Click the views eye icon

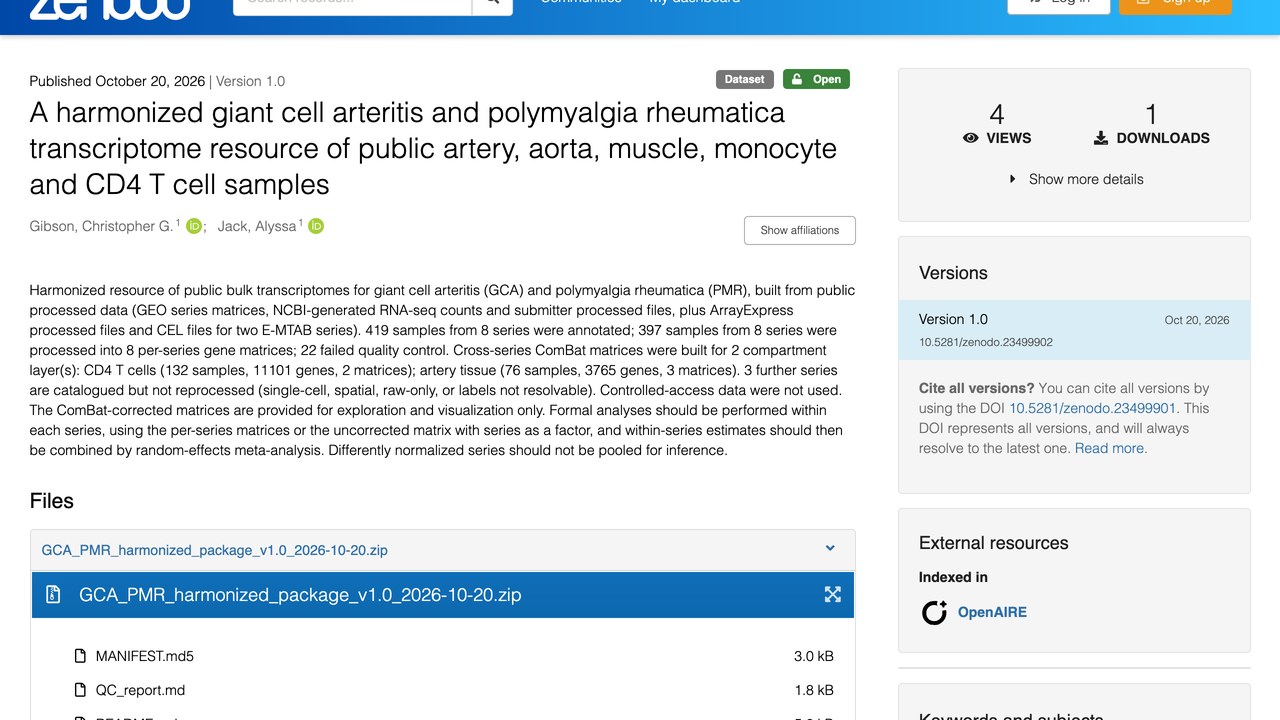pyautogui.click(x=970, y=138)
